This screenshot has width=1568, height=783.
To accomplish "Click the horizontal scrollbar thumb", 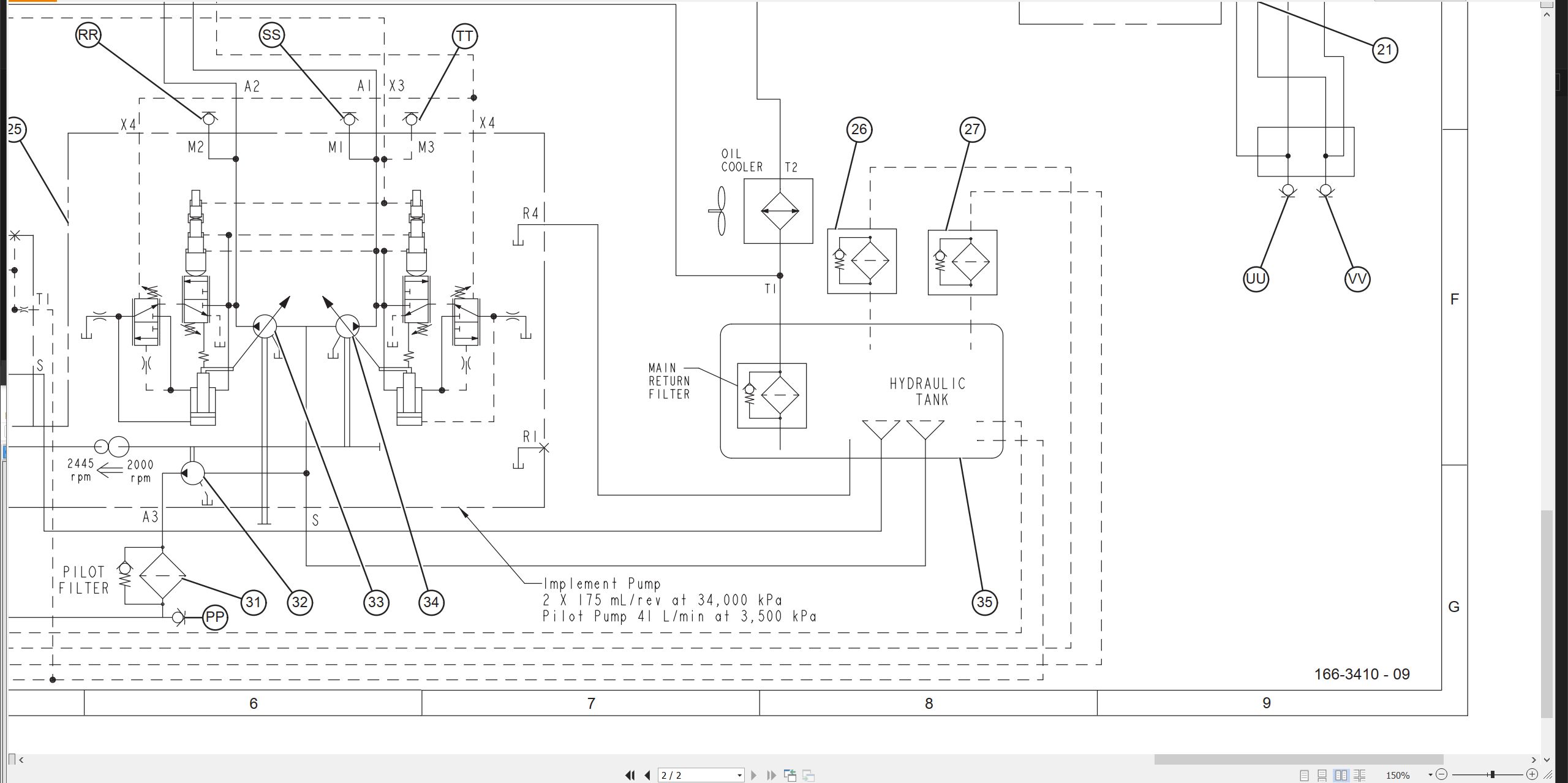I will click(x=1298, y=760).
